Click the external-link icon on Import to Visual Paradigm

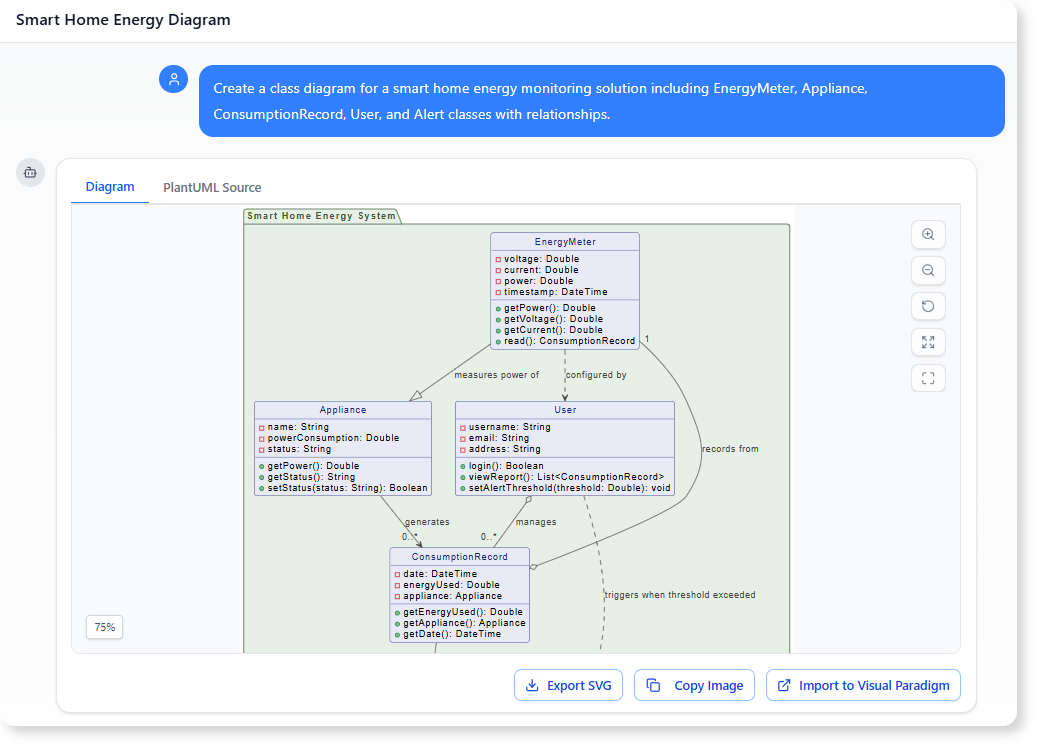[783, 685]
